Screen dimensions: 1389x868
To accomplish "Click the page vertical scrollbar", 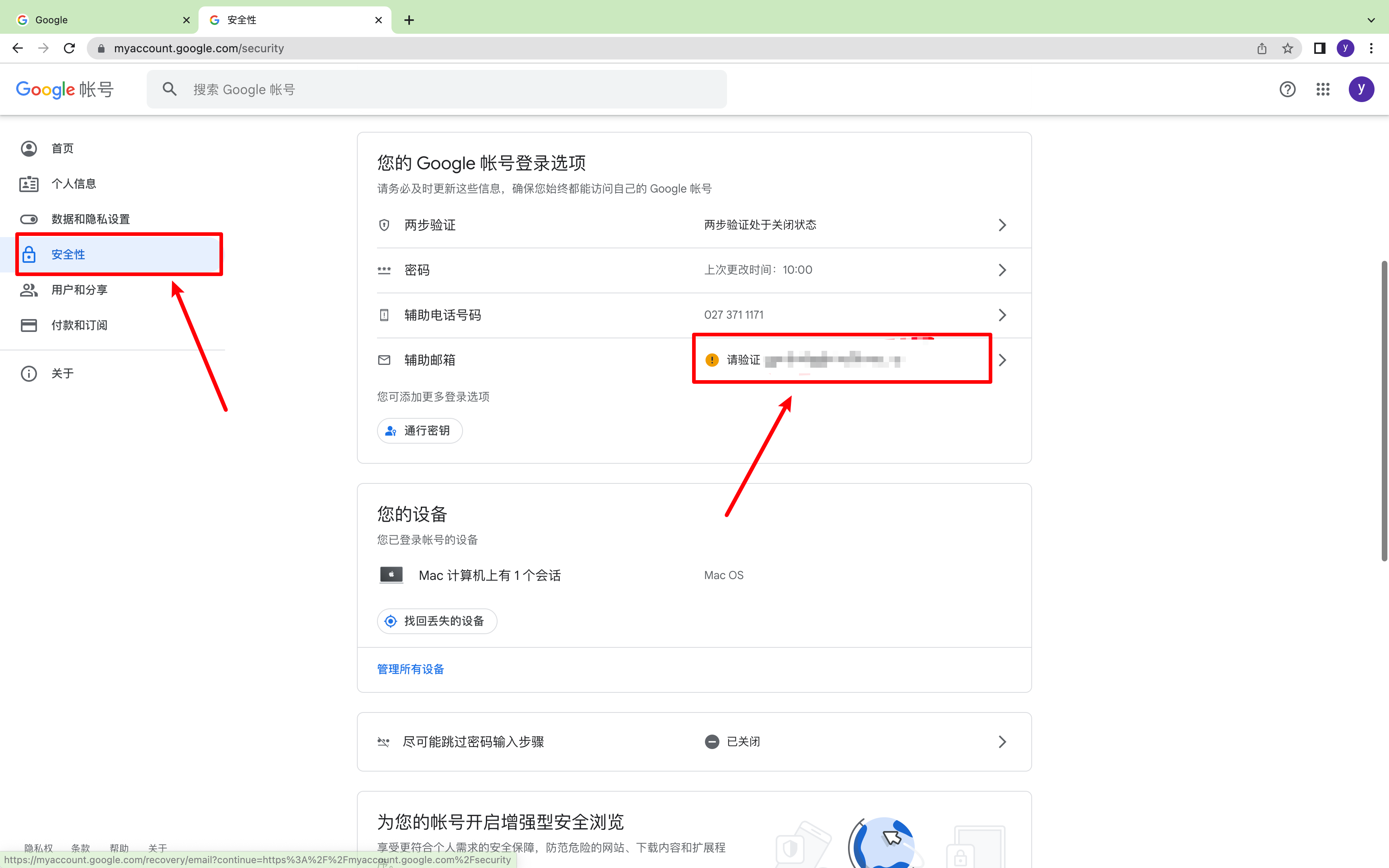I will click(x=1384, y=411).
